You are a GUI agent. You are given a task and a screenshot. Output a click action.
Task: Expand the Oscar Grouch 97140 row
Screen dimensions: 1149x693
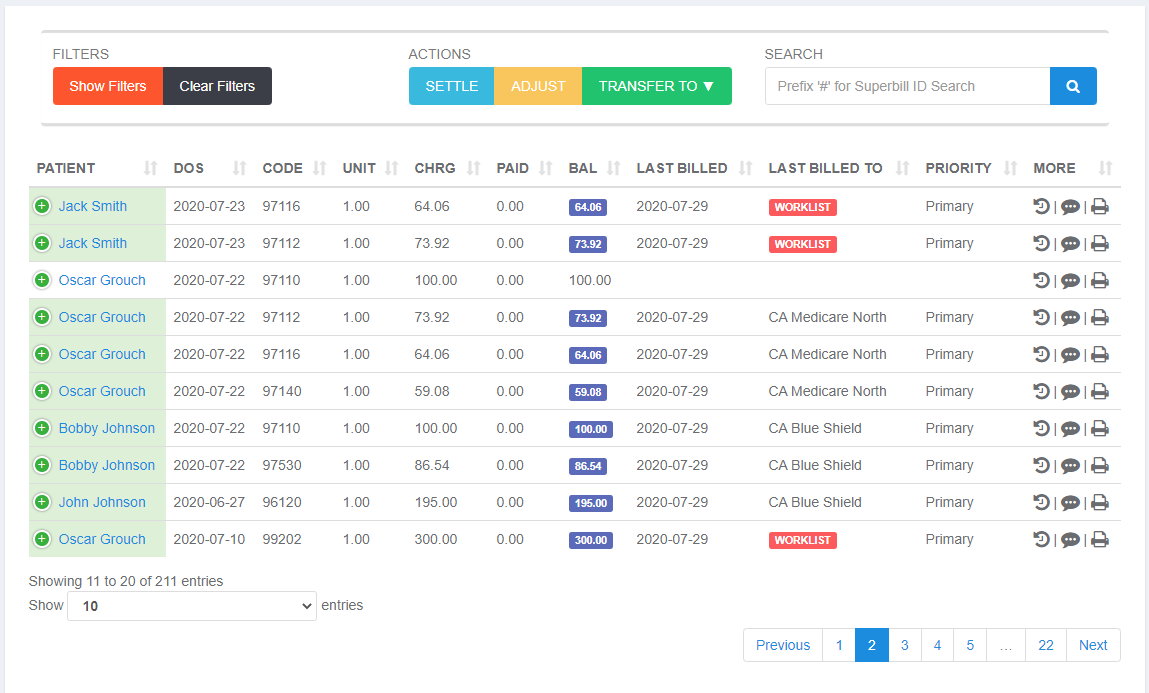point(42,390)
